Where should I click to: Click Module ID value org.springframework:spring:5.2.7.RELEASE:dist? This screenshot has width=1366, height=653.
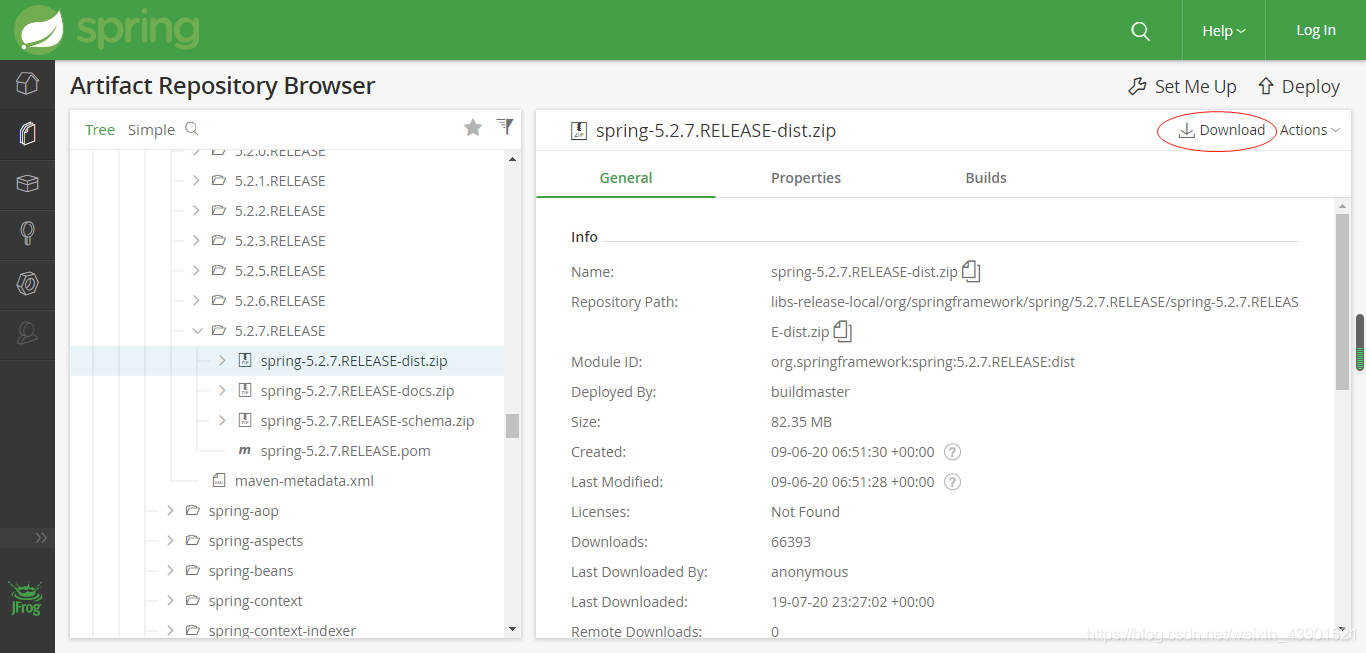(923, 362)
